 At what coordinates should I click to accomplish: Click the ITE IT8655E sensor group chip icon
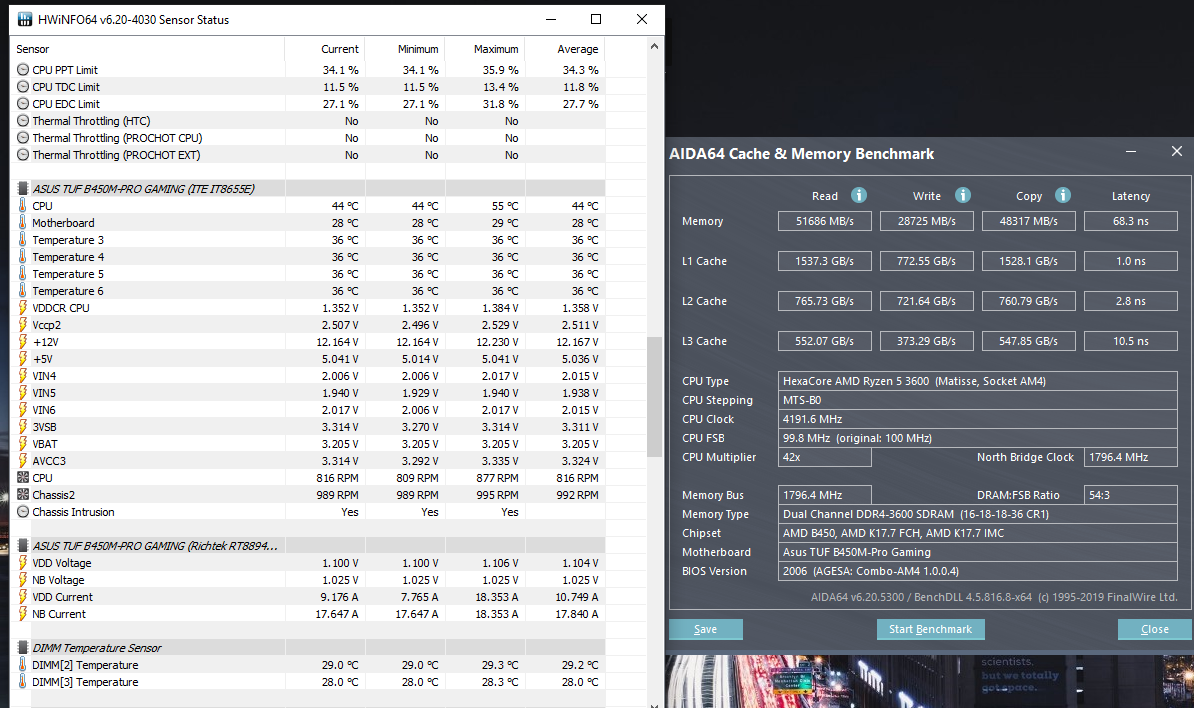click(x=23, y=188)
